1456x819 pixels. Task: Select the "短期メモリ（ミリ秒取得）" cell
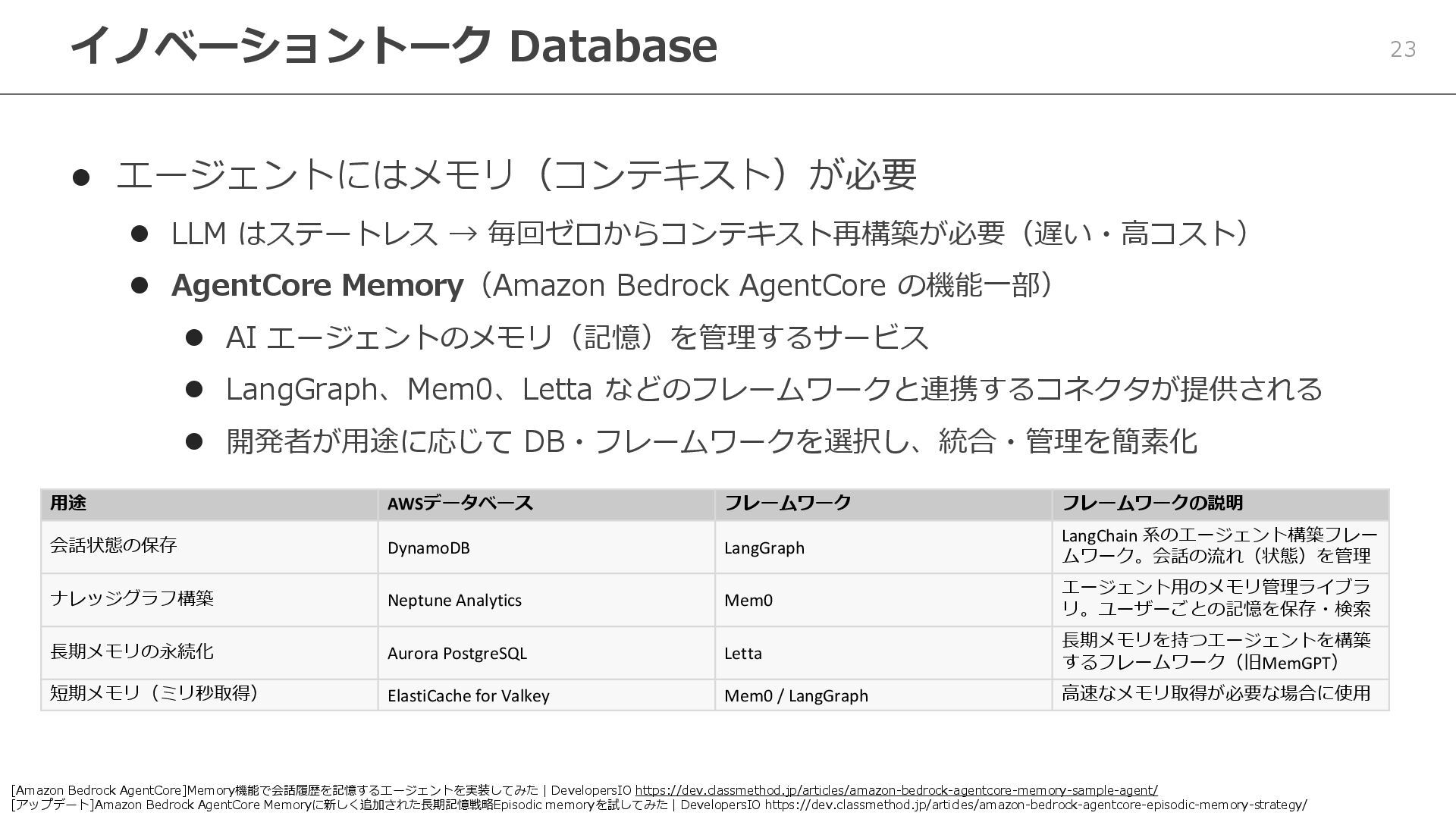[x=154, y=693]
